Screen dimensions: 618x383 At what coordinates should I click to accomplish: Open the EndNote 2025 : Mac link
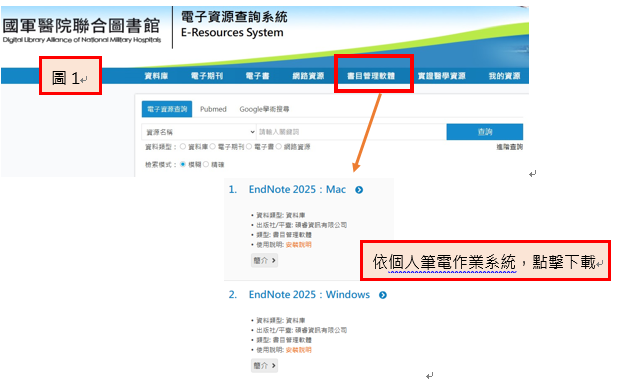[x=297, y=190]
